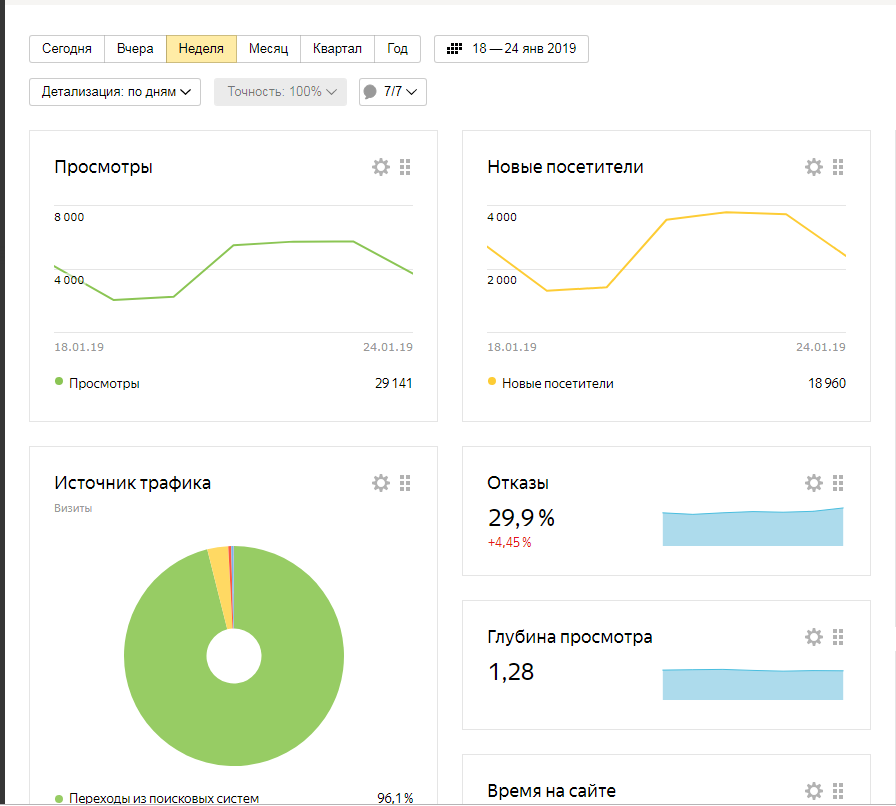Click the Визиты subtitle under Источник трафика

click(73, 508)
